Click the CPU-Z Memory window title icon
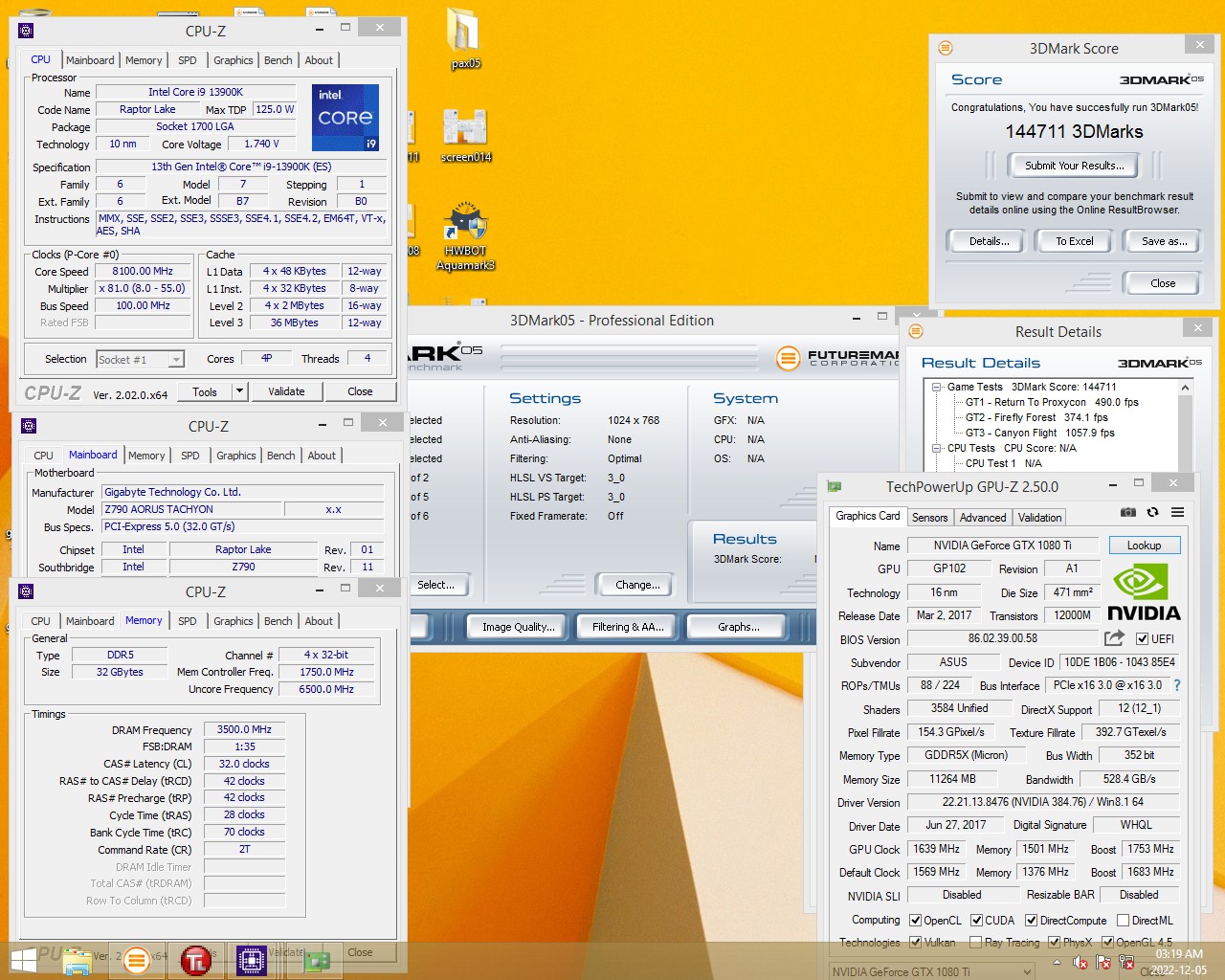 [28, 591]
